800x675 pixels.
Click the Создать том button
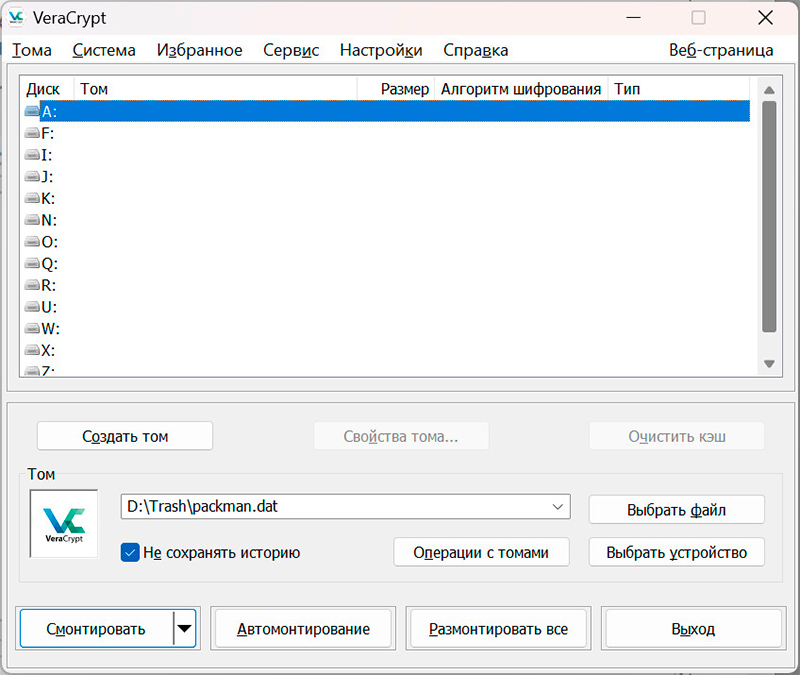click(125, 436)
